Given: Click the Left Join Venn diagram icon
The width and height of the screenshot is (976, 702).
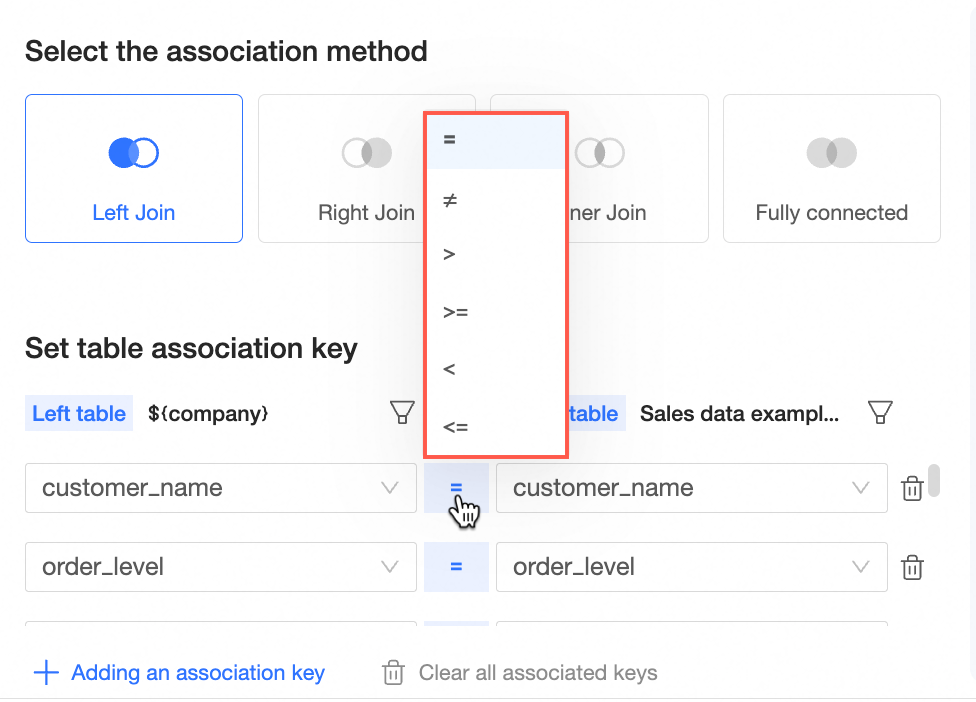Looking at the screenshot, I should [133, 153].
